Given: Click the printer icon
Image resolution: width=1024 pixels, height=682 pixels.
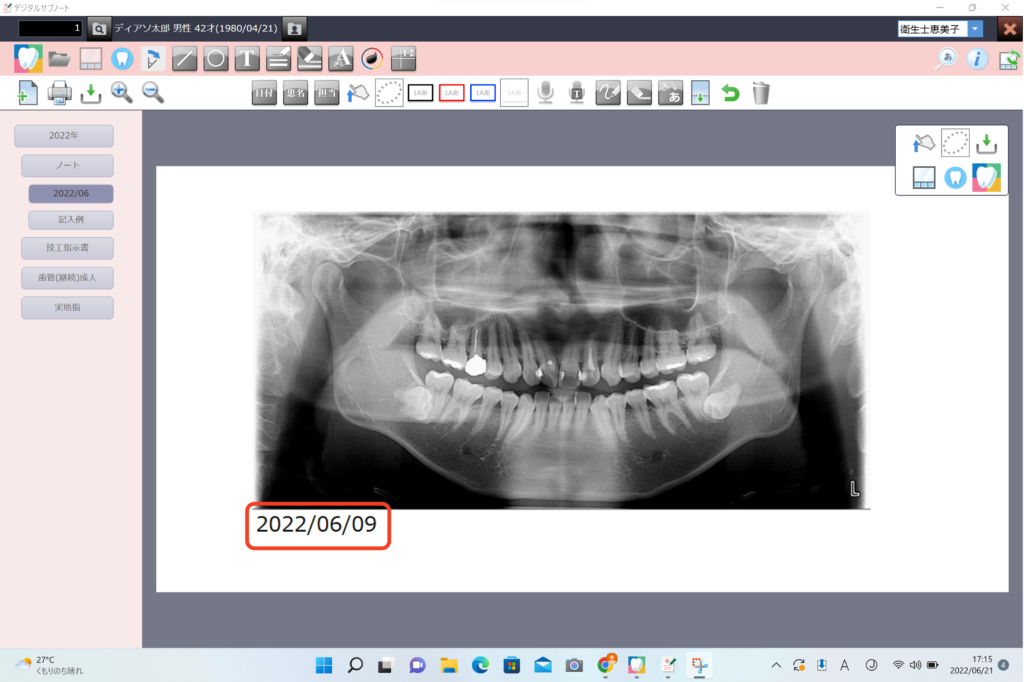Looking at the screenshot, I should pos(60,93).
